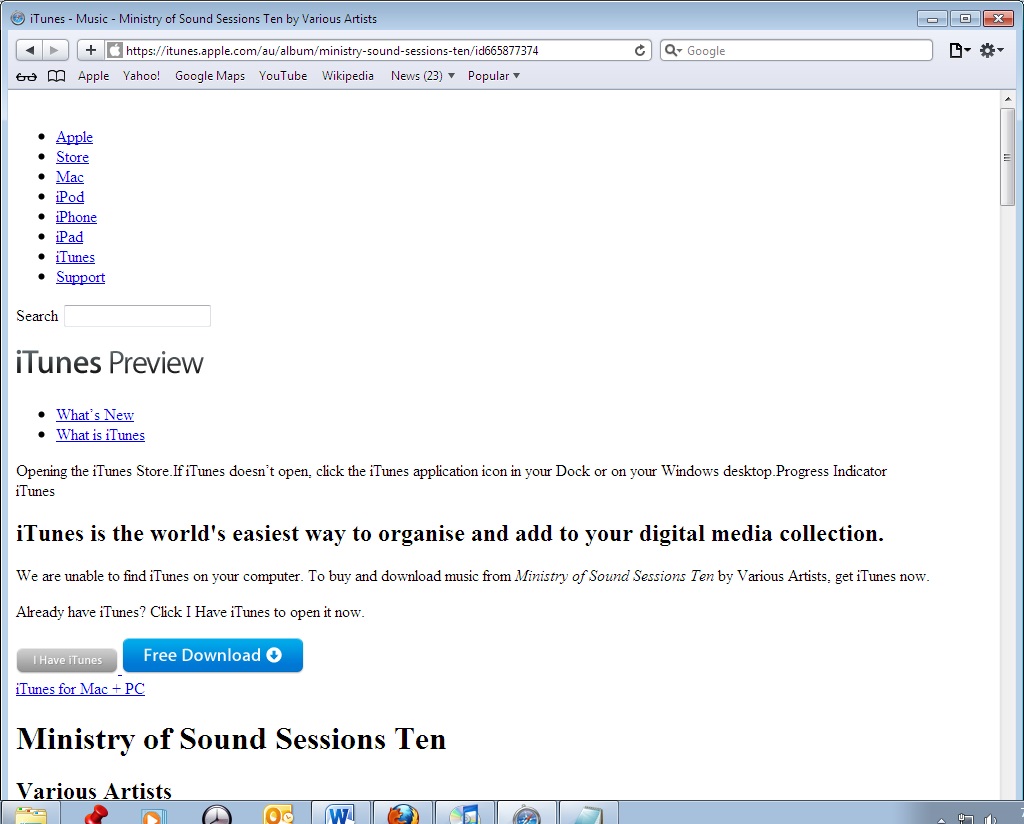The image size is (1024, 824).
Task: Open the clock application in taskbar
Action: tap(216, 815)
